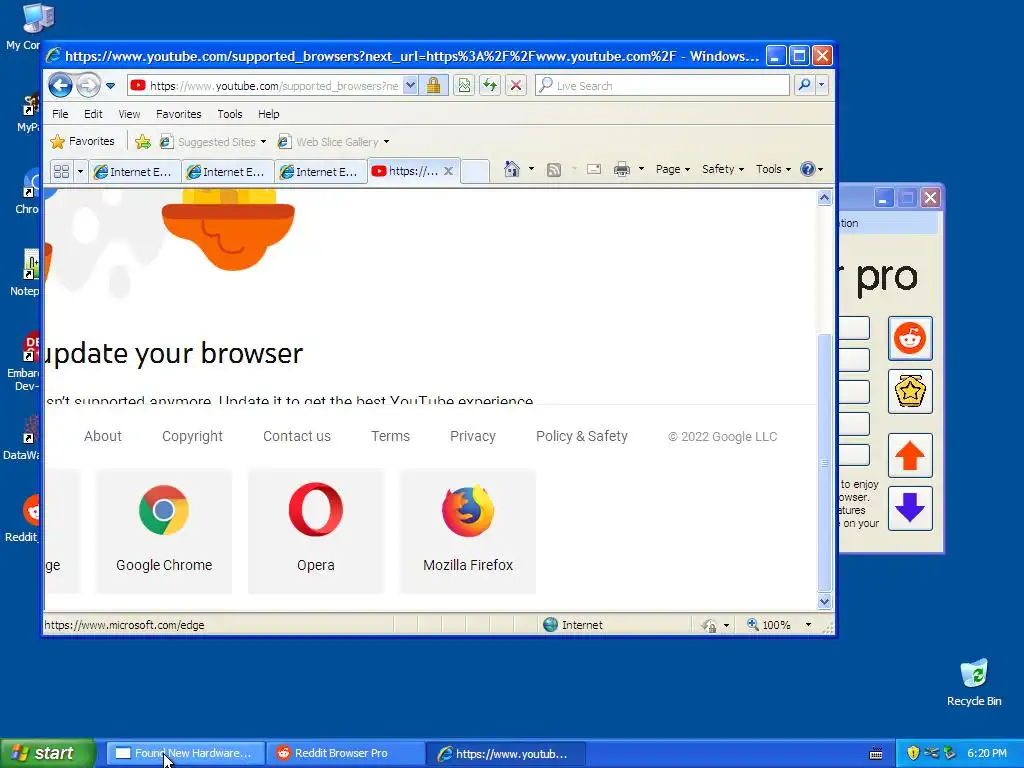Stop loading with the red X icon
Screen dimensions: 1024x768
516,86
